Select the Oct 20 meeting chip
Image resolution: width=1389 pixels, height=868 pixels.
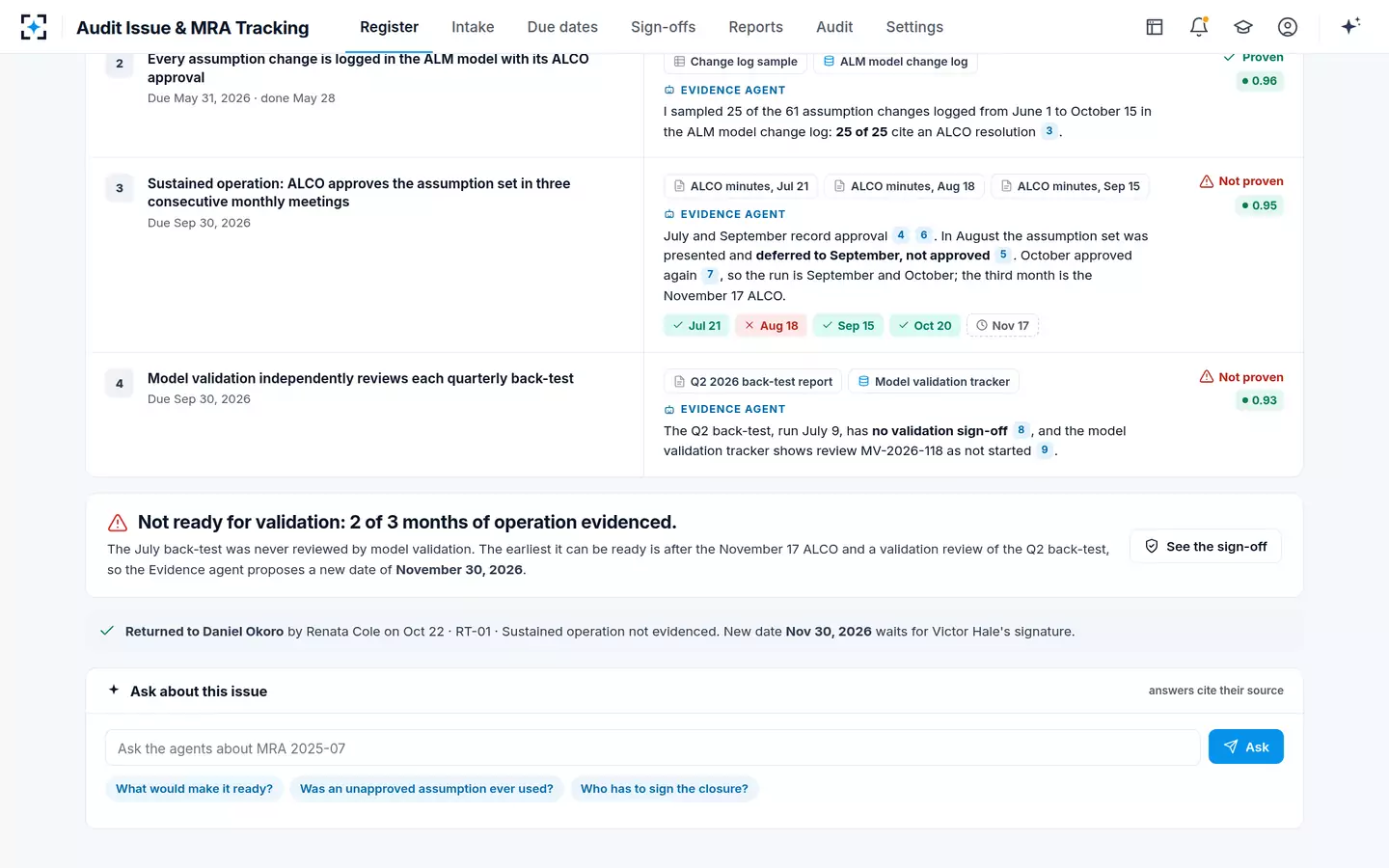point(925,326)
